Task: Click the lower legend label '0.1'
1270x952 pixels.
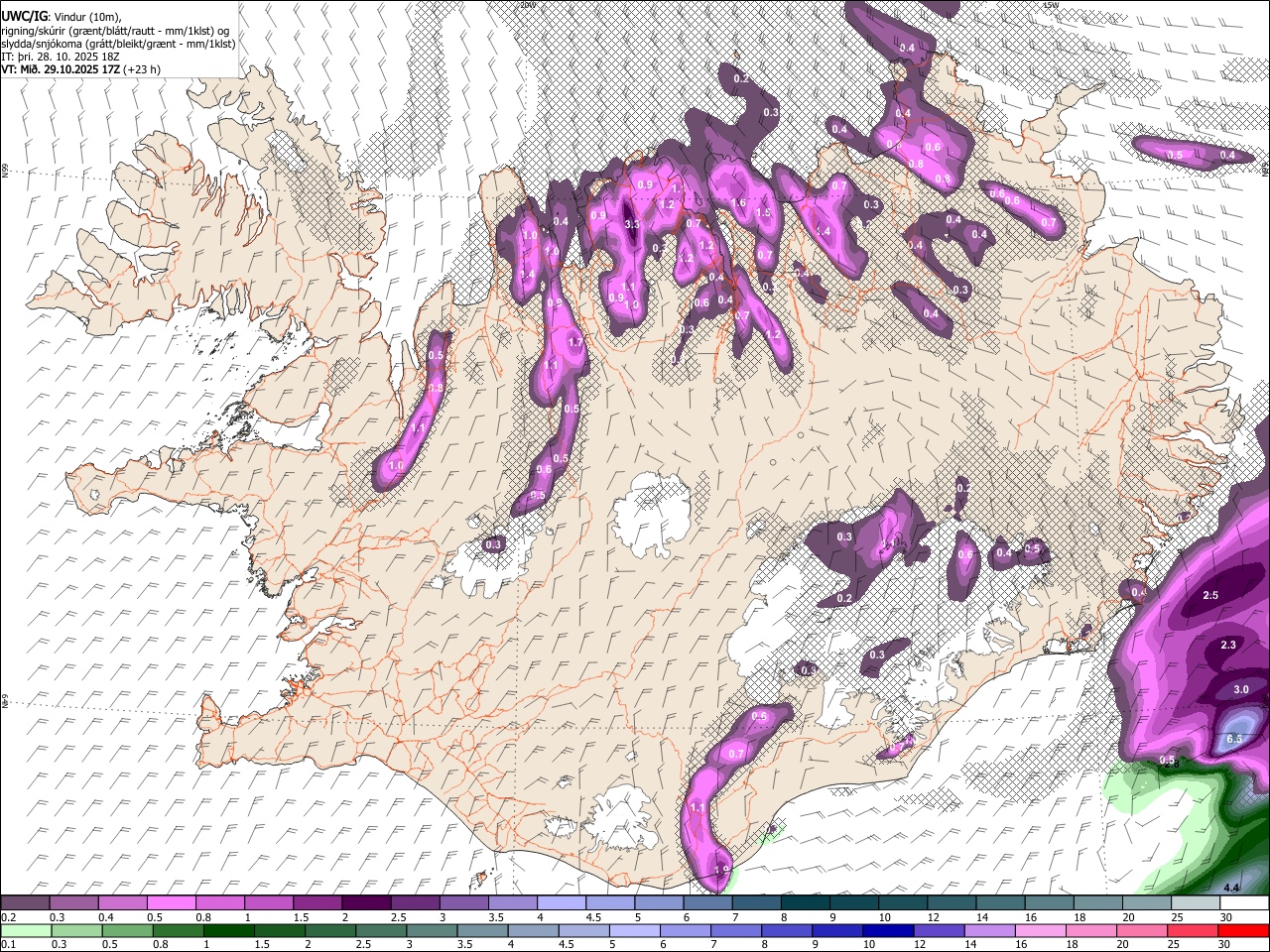Action: pos(7,944)
